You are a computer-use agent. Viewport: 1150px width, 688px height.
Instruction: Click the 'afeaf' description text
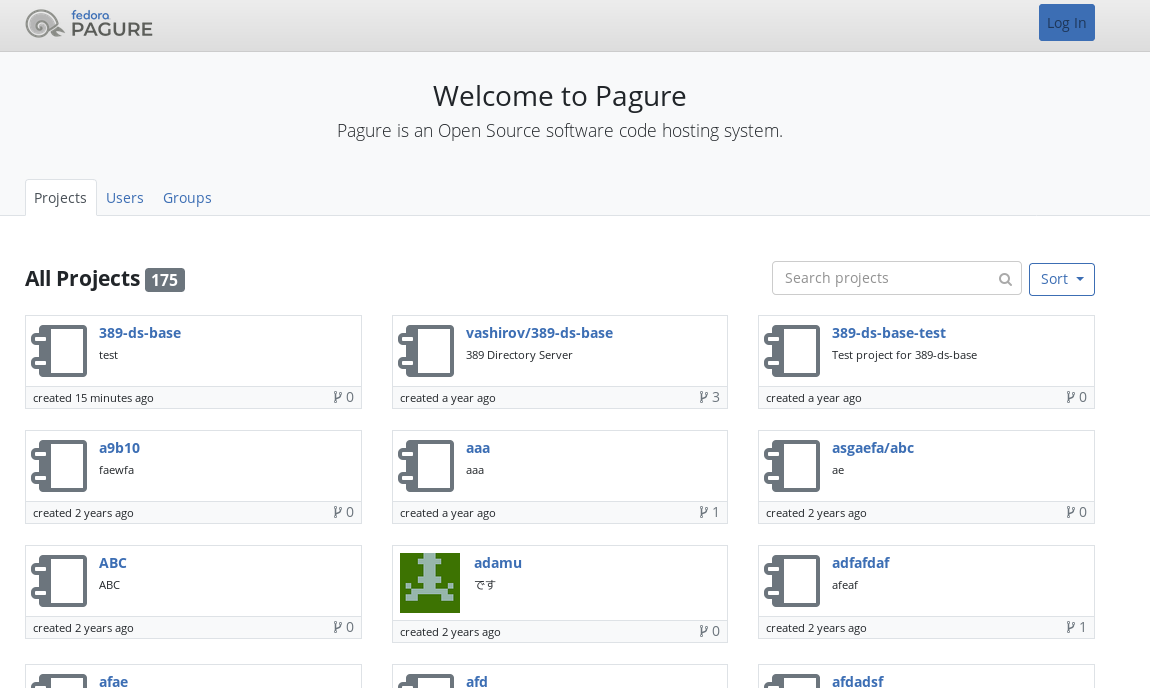(845, 585)
